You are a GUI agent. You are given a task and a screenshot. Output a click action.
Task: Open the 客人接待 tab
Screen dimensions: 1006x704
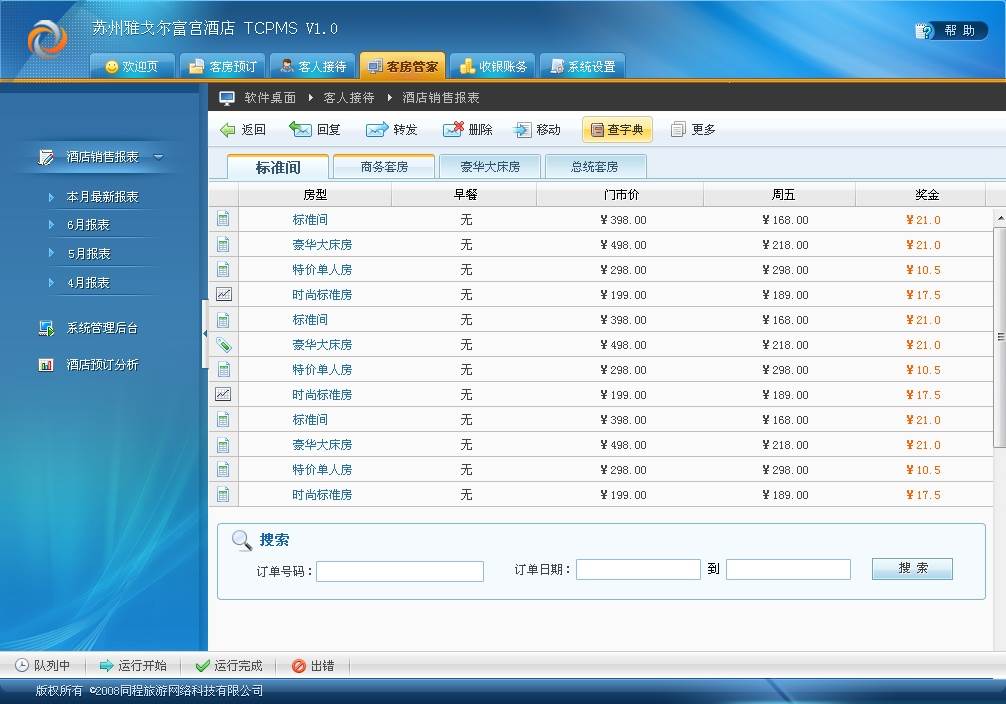[313, 66]
